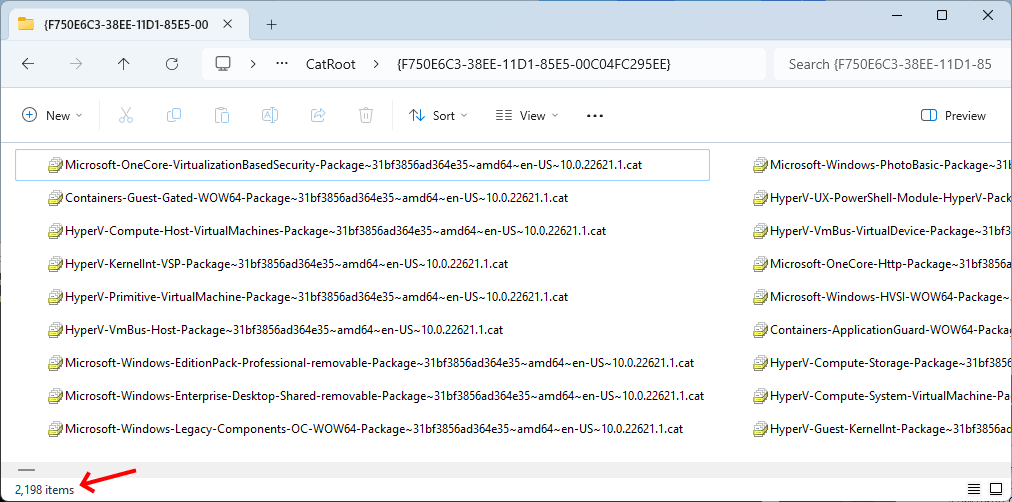This screenshot has height=502, width=1012.
Task: Click the Rename icon in toolbar
Action: (270, 116)
